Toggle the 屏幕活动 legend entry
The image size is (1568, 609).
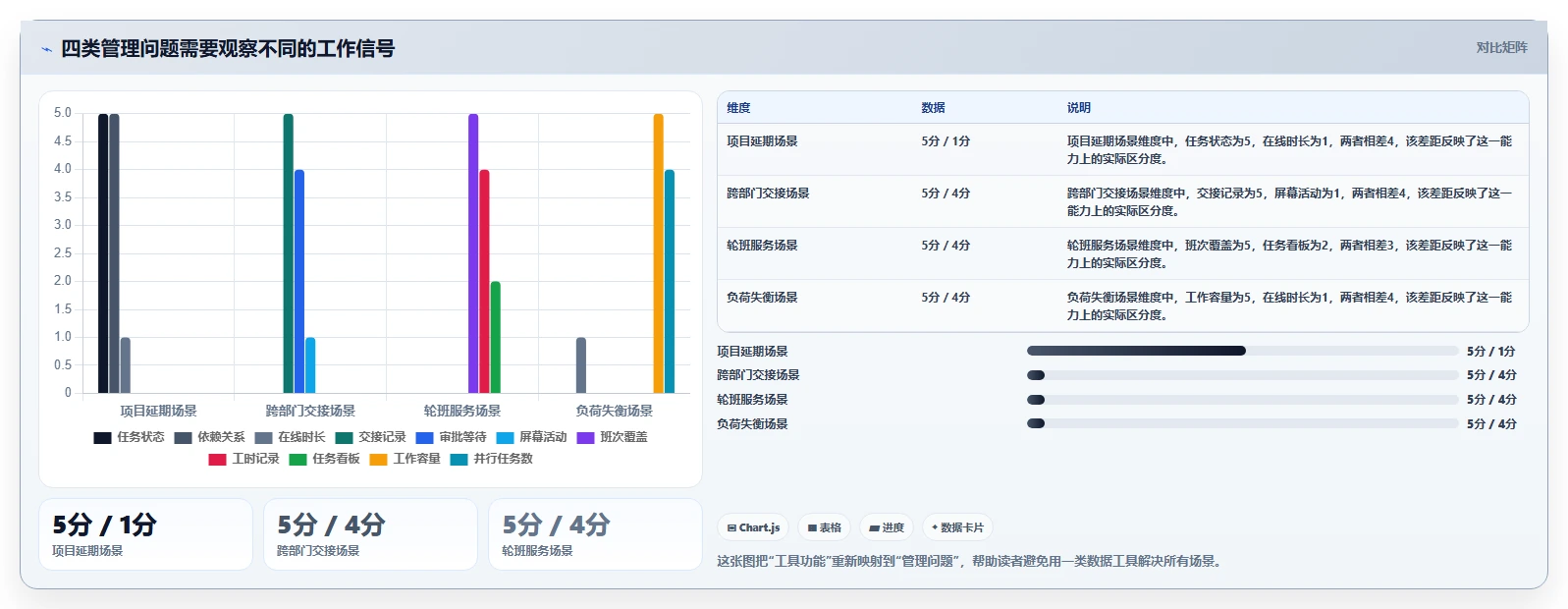click(x=531, y=437)
